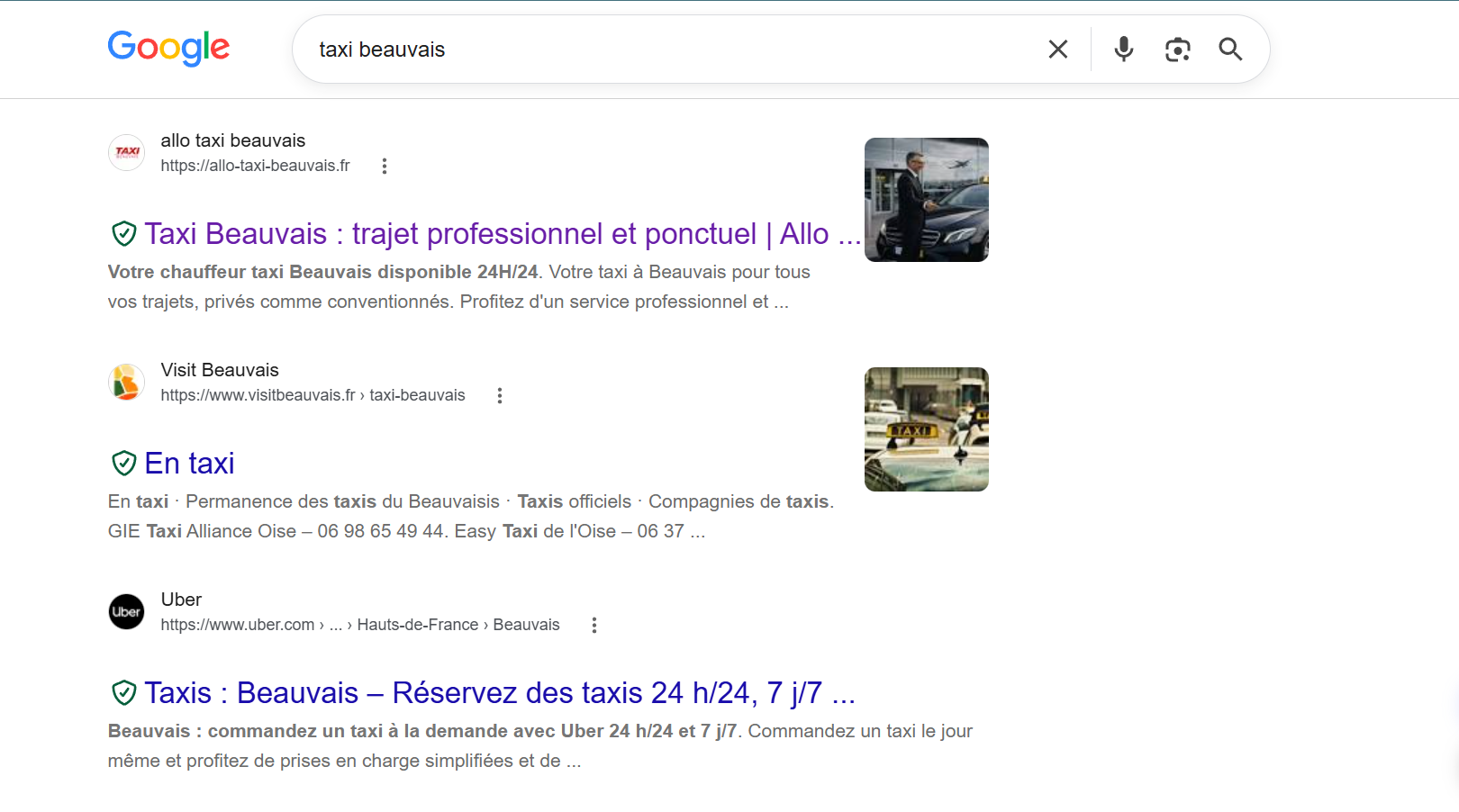Click the Uber favicon

[127, 612]
